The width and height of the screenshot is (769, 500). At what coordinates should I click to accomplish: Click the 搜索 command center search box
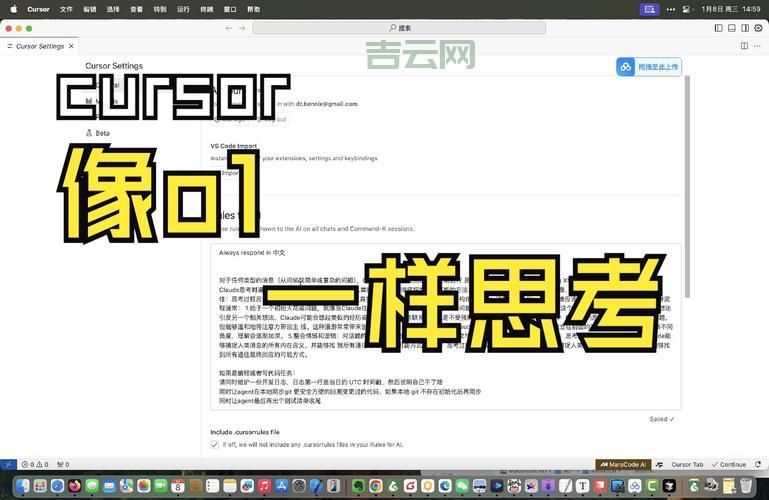point(399,28)
